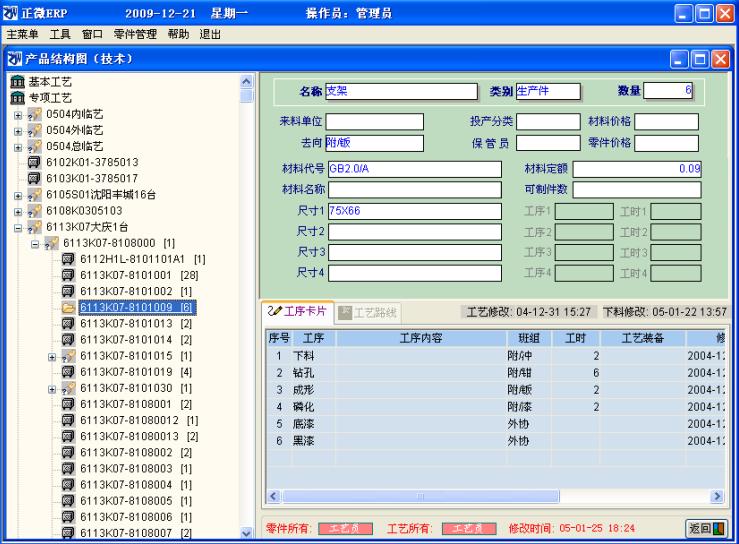
Task: Click the part icon for 6113K07-8101014
Action: [68, 340]
